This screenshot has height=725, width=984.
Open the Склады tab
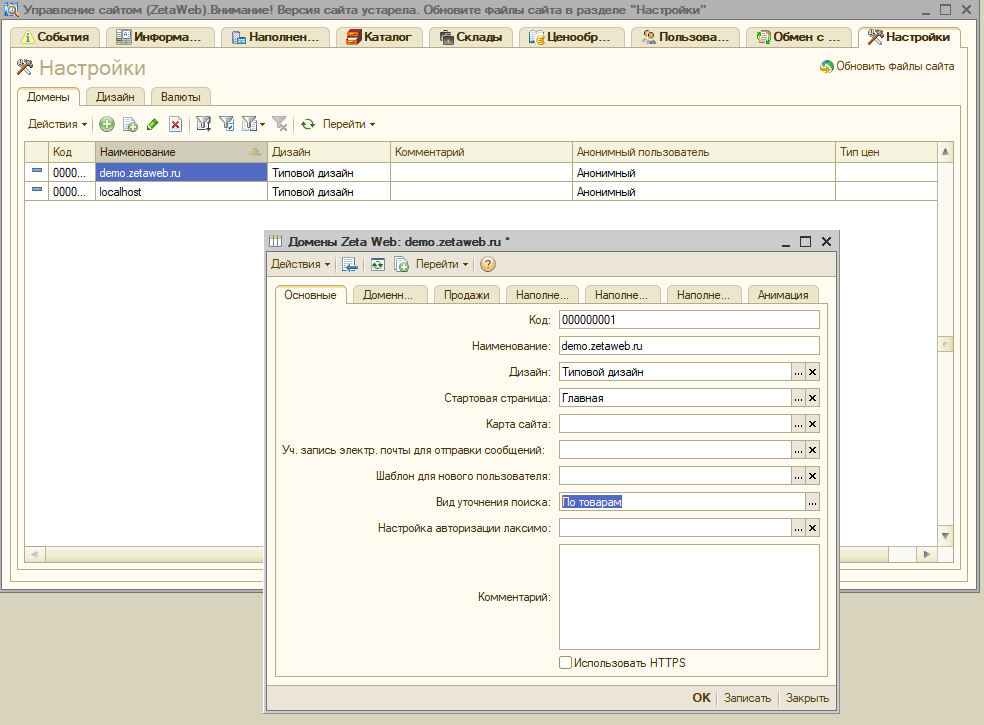[x=471, y=37]
